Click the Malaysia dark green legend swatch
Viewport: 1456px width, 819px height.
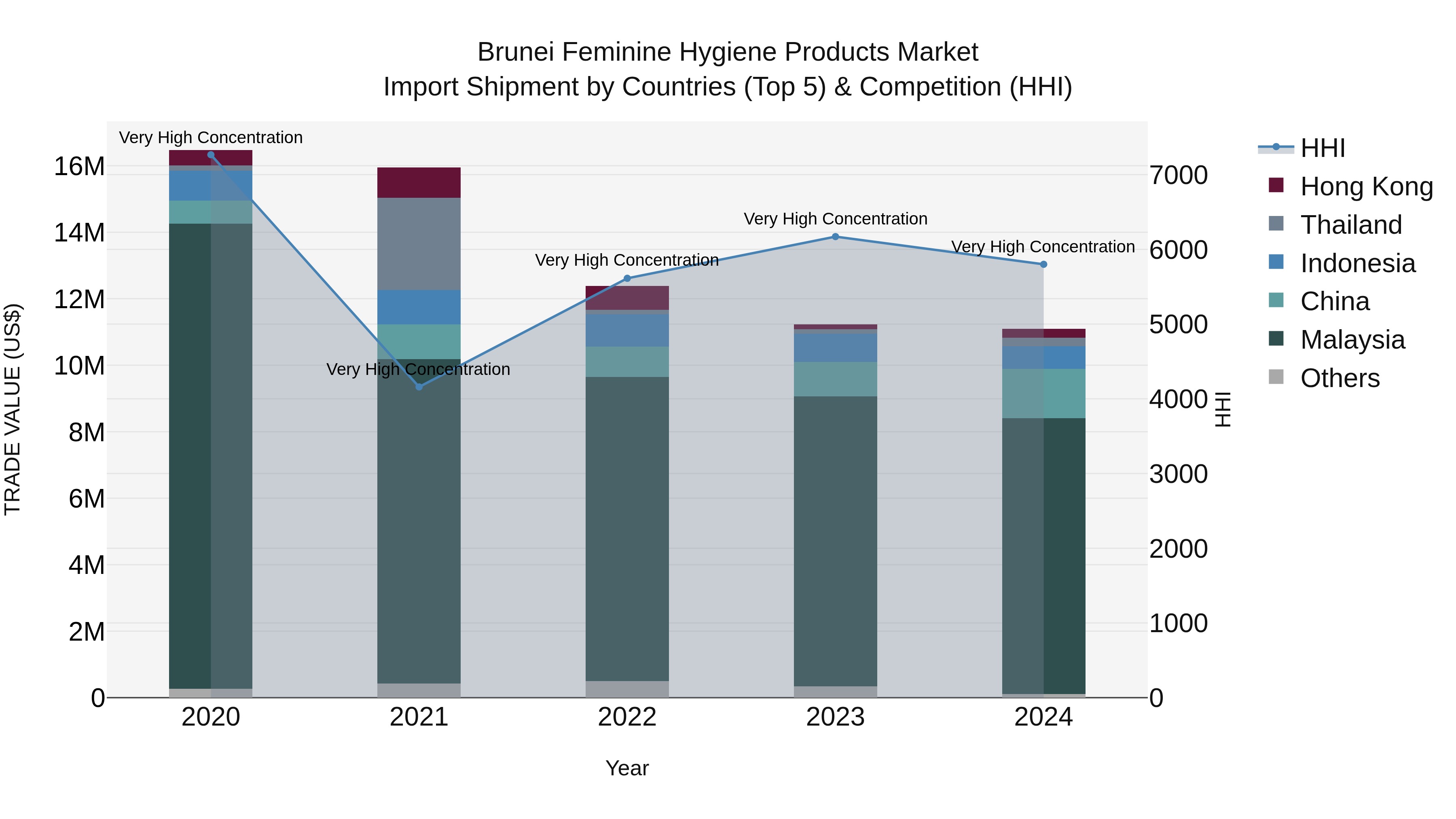[1276, 338]
